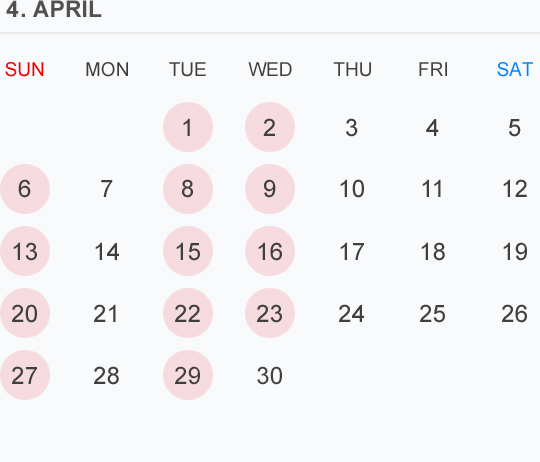Select highlighted Sunday April 20
This screenshot has height=462, width=540.
[25, 313]
